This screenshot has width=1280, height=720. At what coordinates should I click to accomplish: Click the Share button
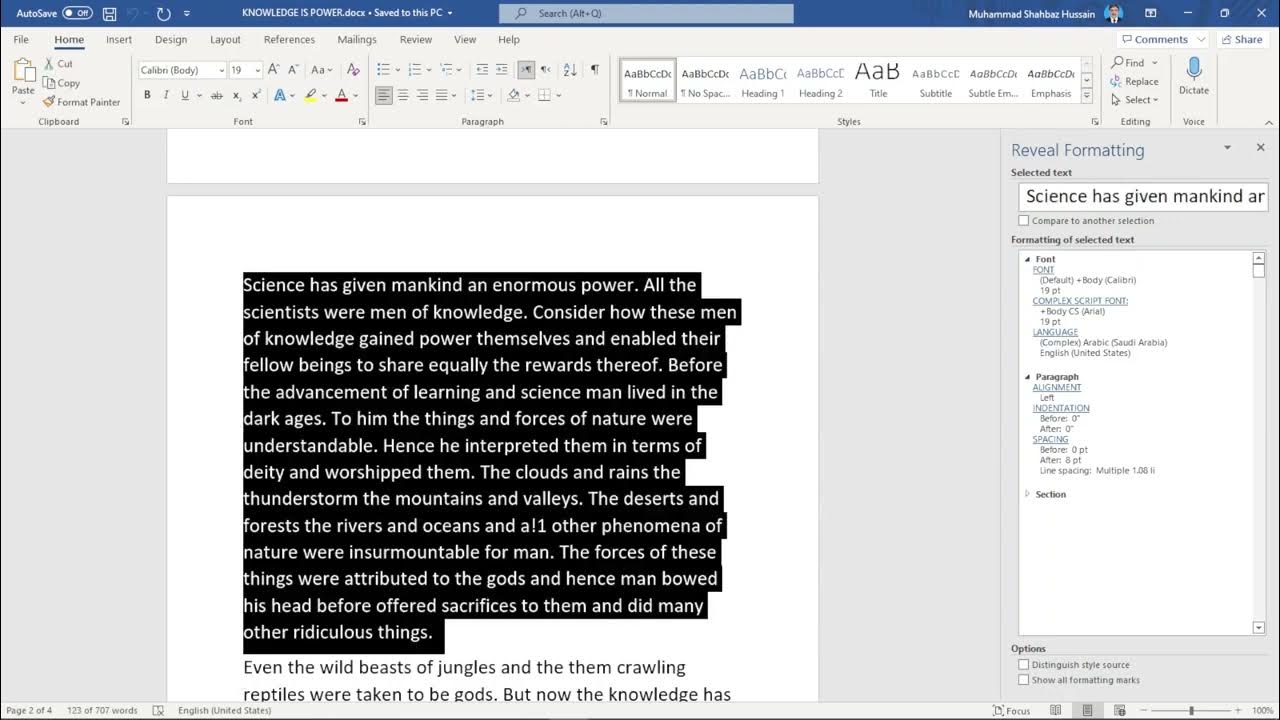coord(1241,40)
